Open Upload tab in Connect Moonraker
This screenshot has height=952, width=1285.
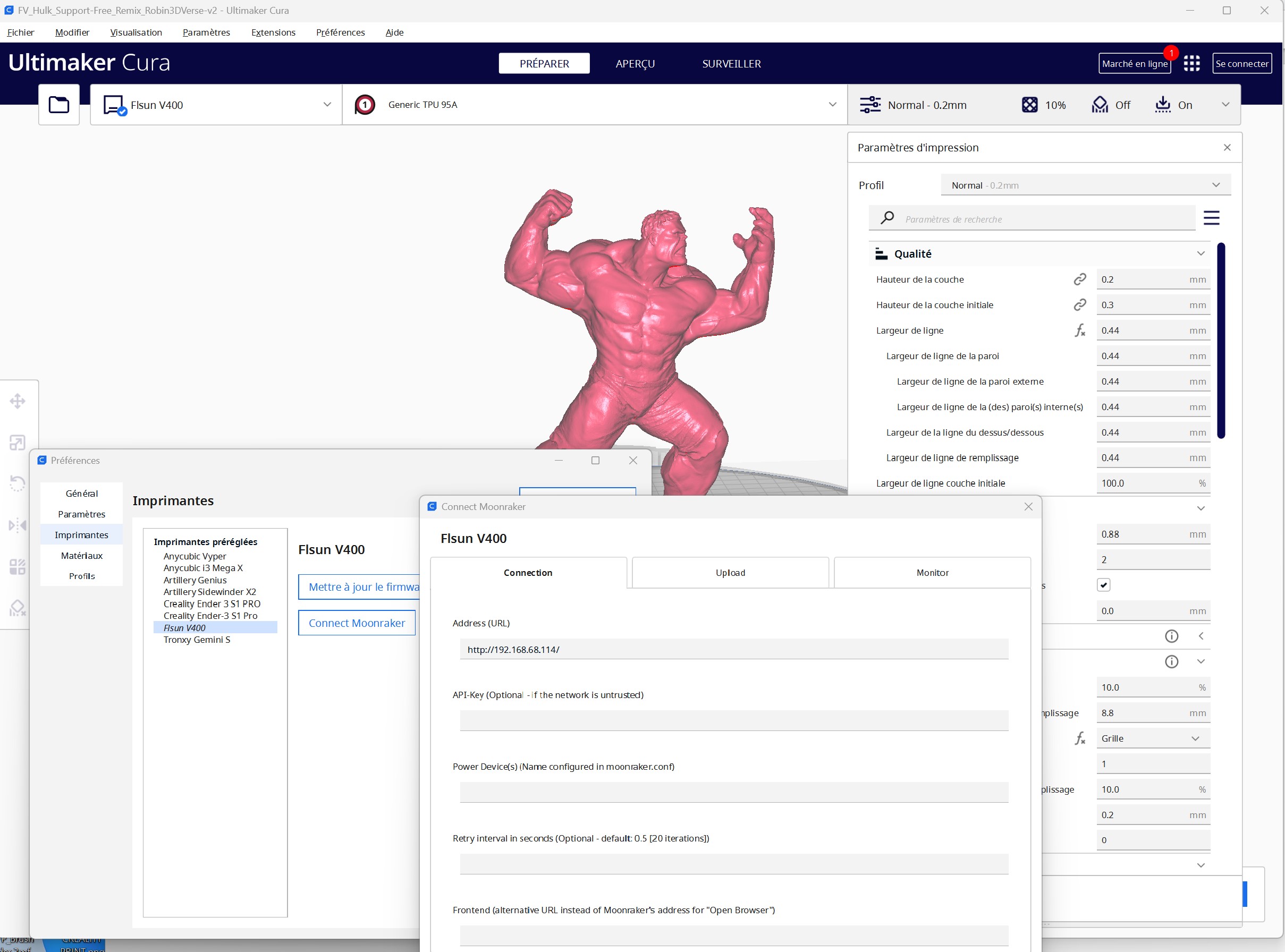[x=730, y=572]
